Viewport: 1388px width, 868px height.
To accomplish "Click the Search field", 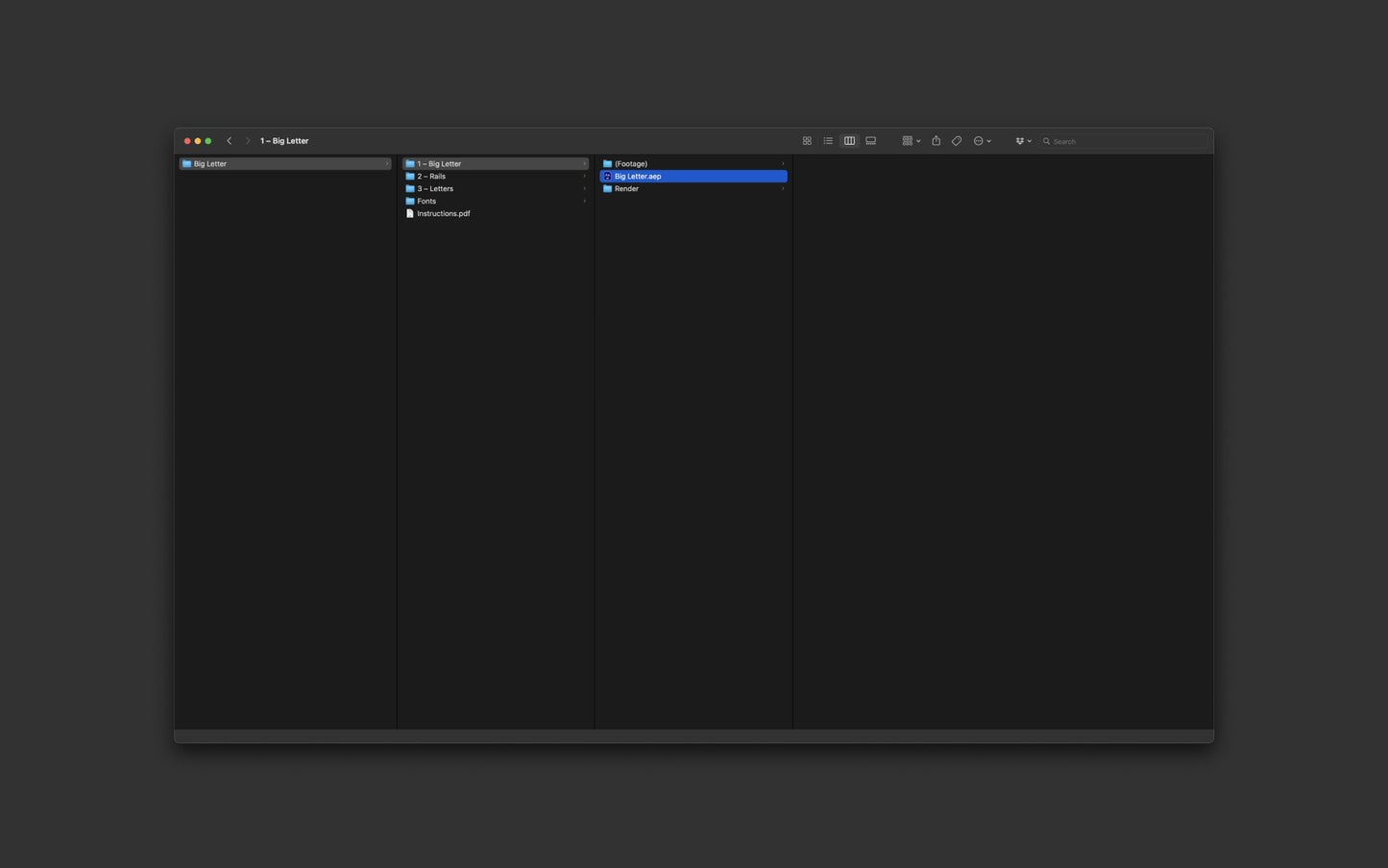I will pos(1124,141).
